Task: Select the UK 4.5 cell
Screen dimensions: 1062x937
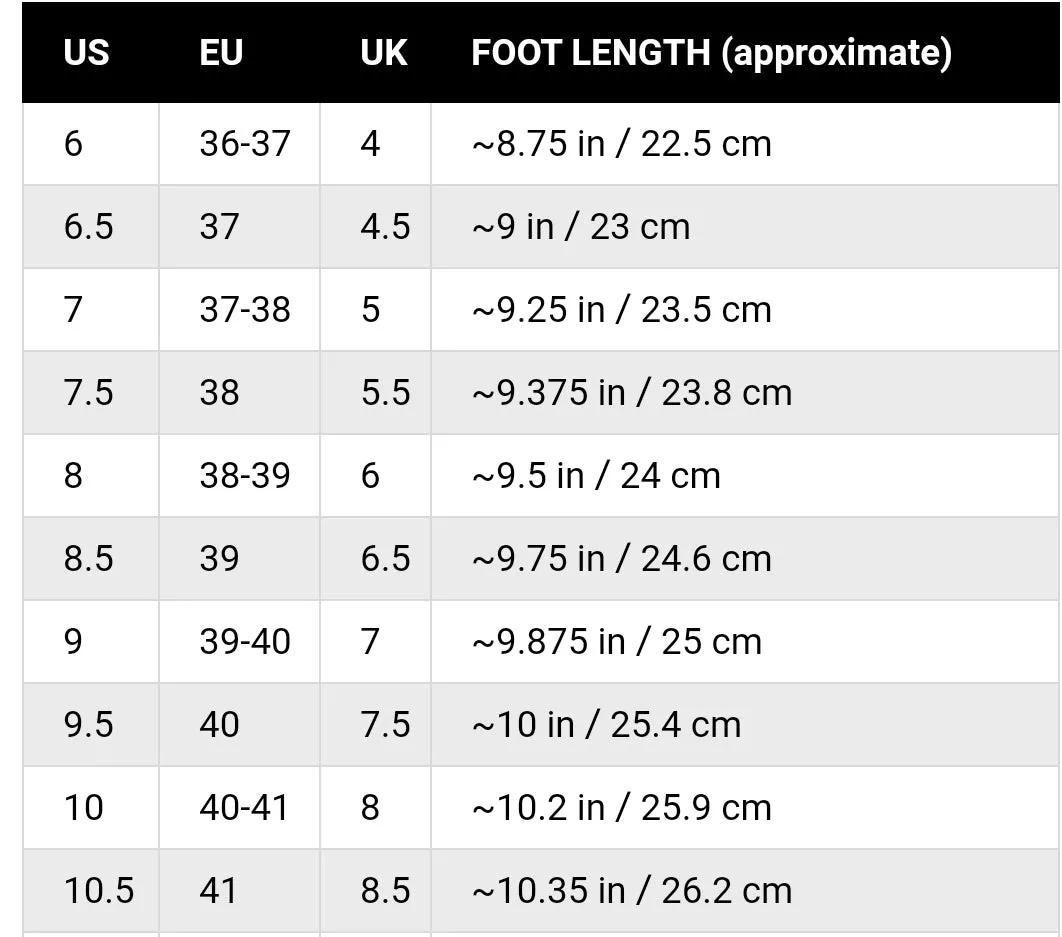Action: (375, 226)
